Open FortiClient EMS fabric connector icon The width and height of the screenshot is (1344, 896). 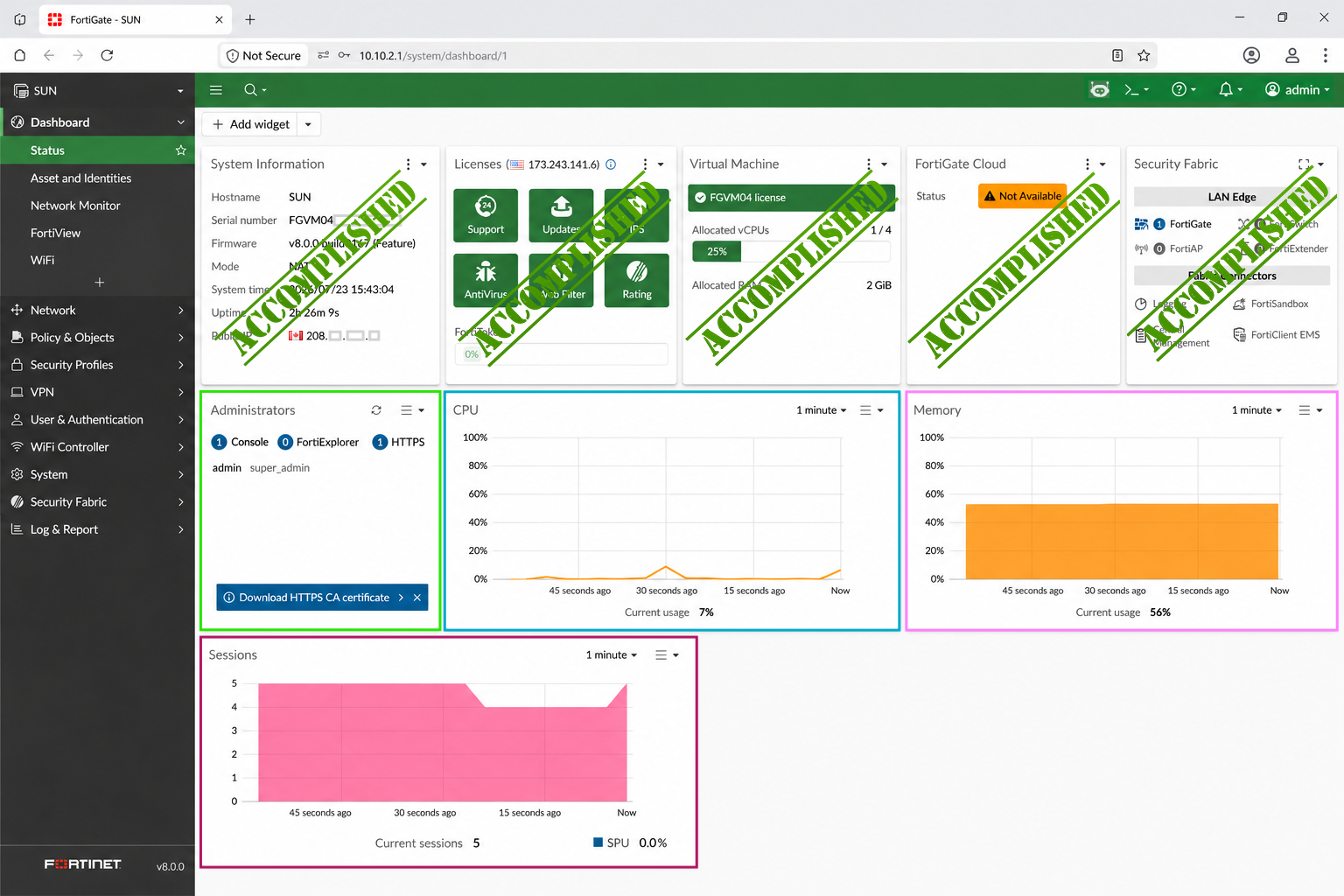tap(1239, 335)
